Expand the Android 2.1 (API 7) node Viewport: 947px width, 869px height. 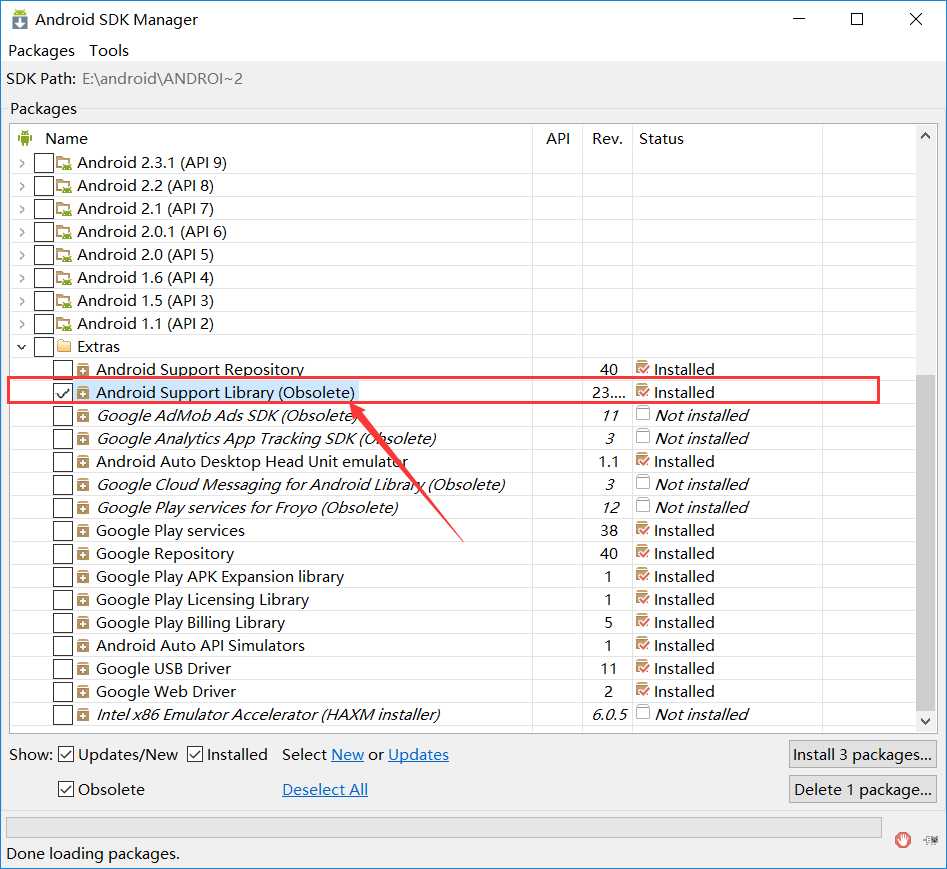(22, 209)
